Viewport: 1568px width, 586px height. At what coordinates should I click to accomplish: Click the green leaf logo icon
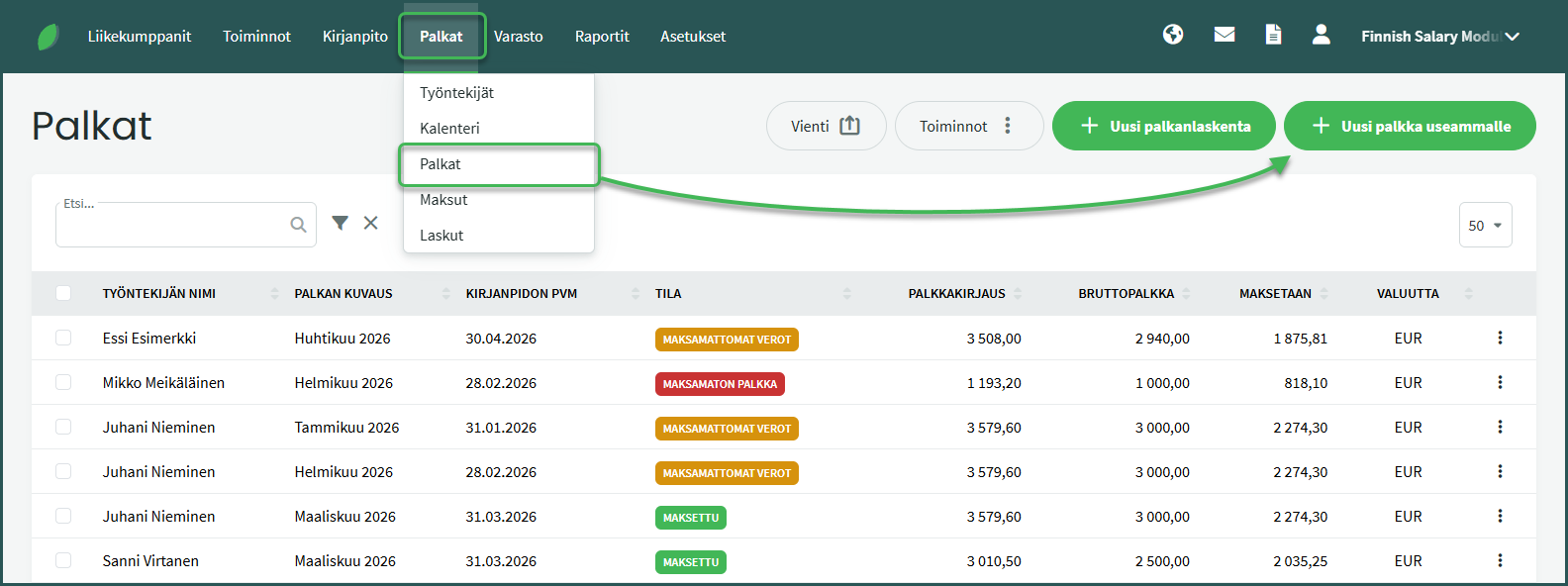tap(48, 37)
